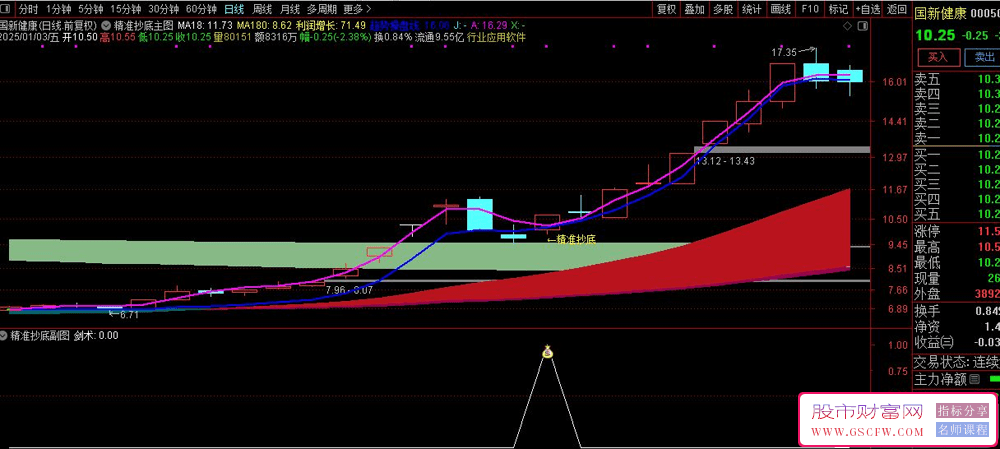This screenshot has height=449, width=1000.
Task: Click the 指标分享 link in banner
Action: pos(962,411)
